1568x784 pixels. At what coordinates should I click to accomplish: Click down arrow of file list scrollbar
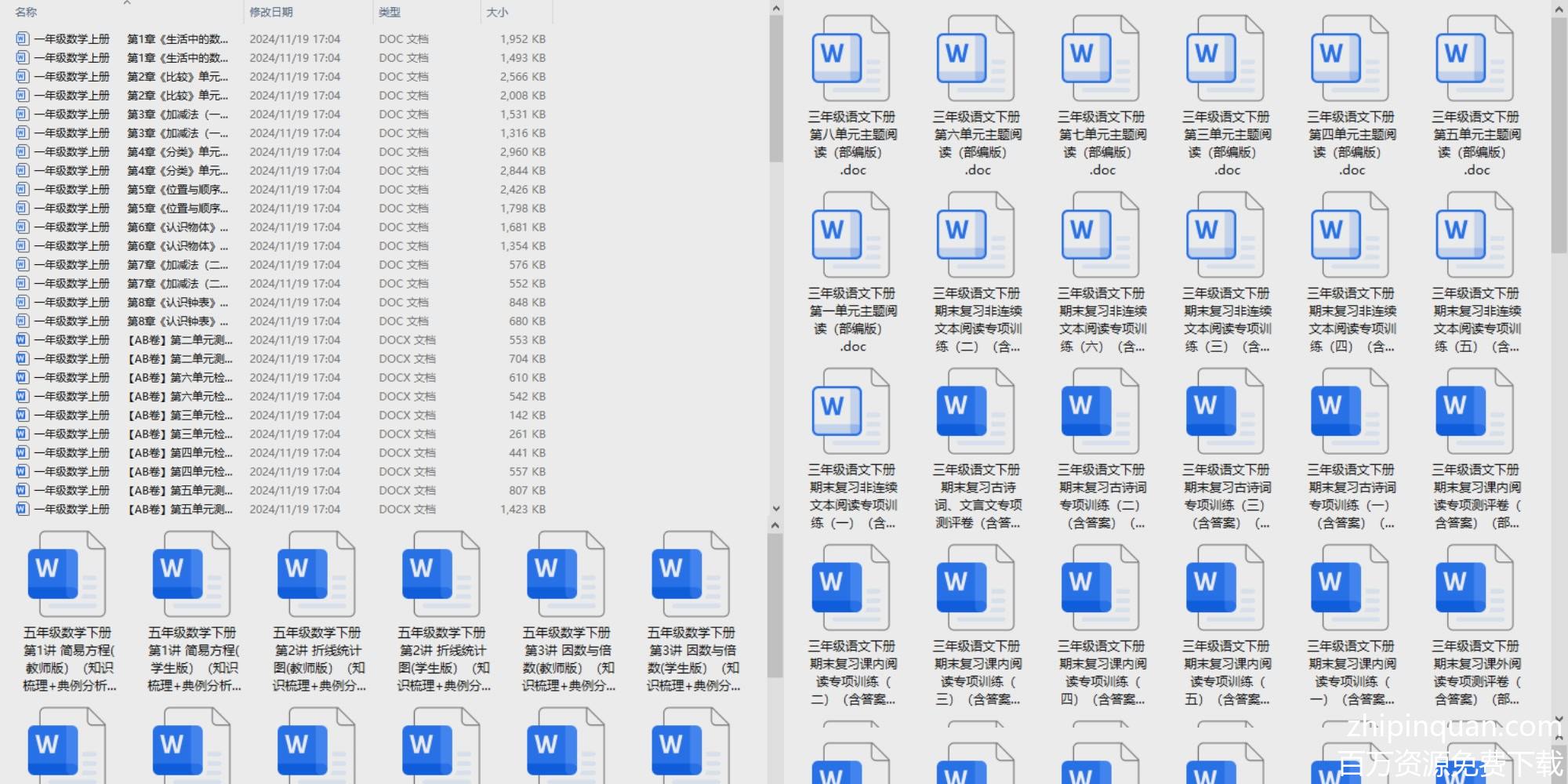[775, 508]
